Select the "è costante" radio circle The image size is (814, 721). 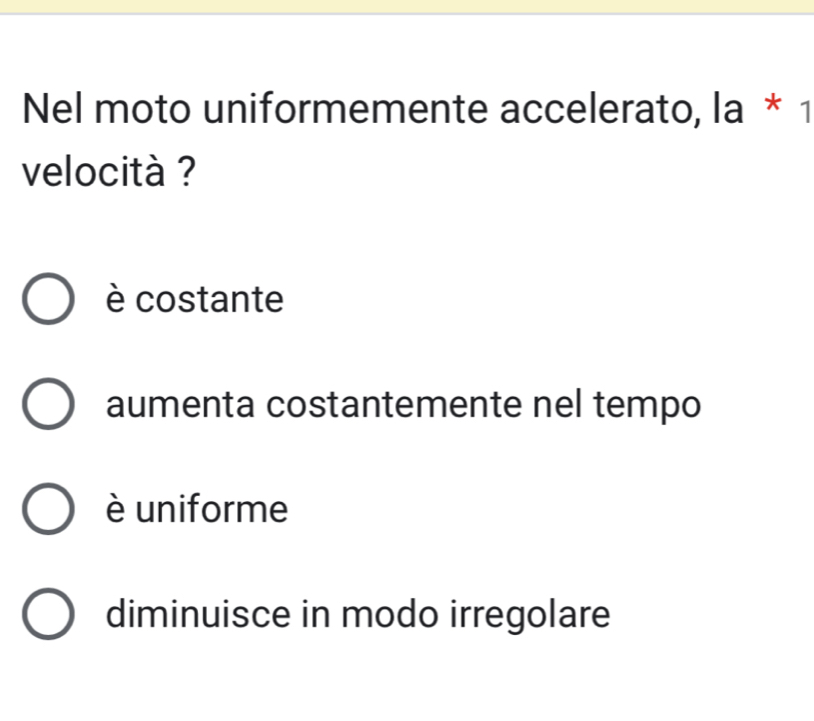point(47,302)
